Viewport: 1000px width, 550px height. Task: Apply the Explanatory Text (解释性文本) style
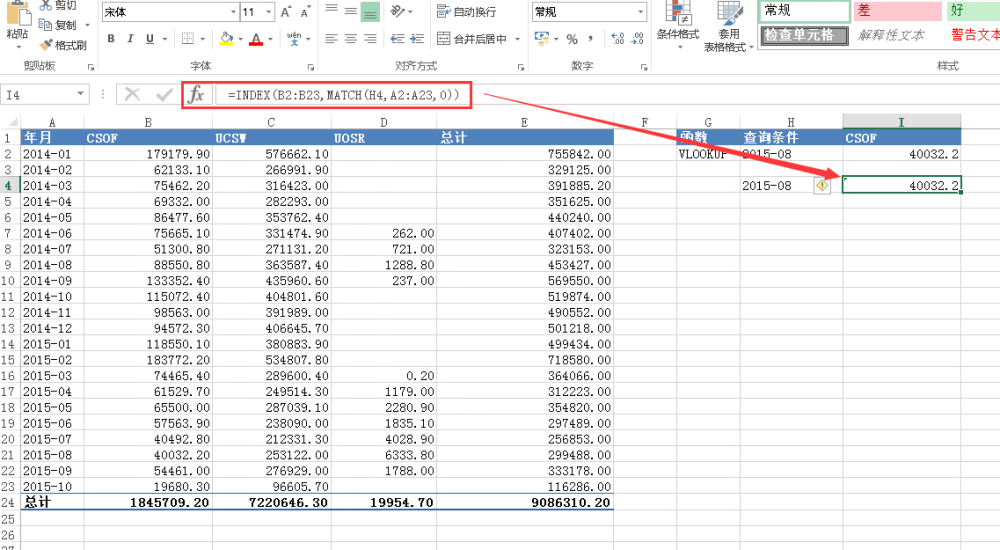point(897,35)
